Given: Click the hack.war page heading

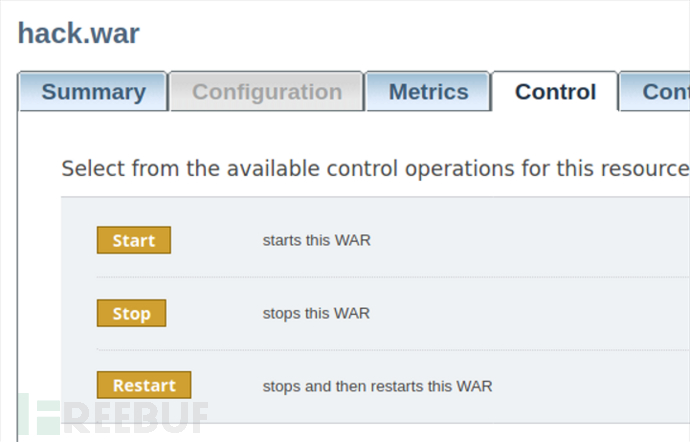Looking at the screenshot, I should tap(79, 34).
